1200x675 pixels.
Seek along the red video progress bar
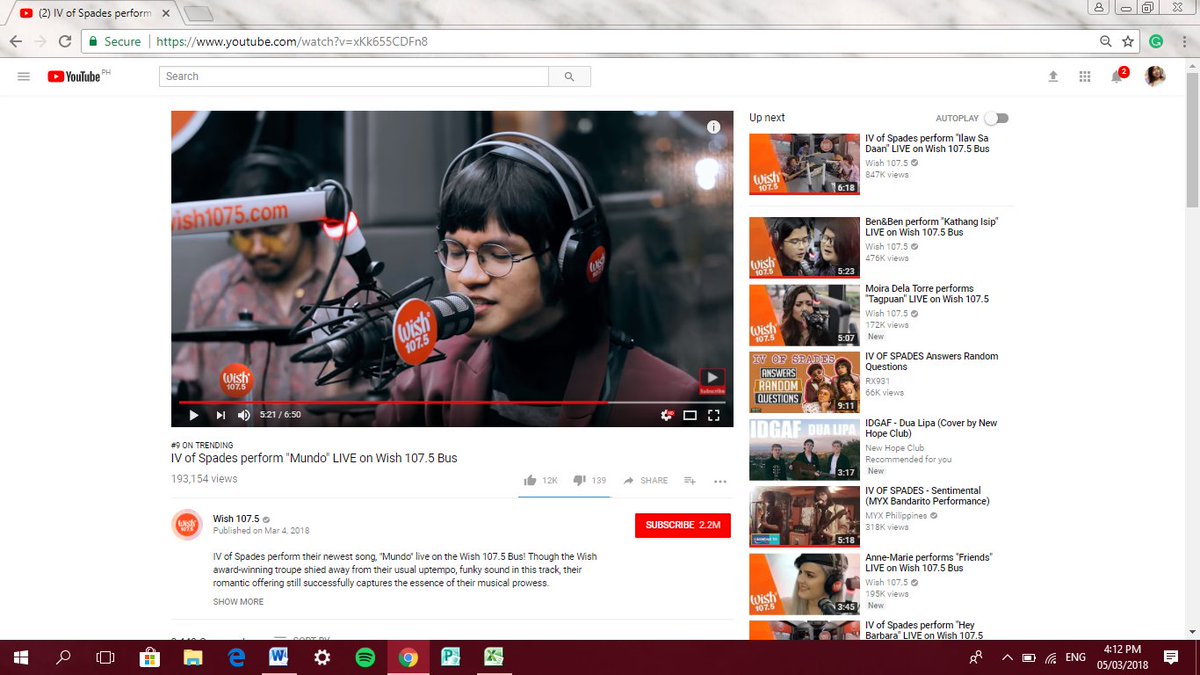coord(452,402)
